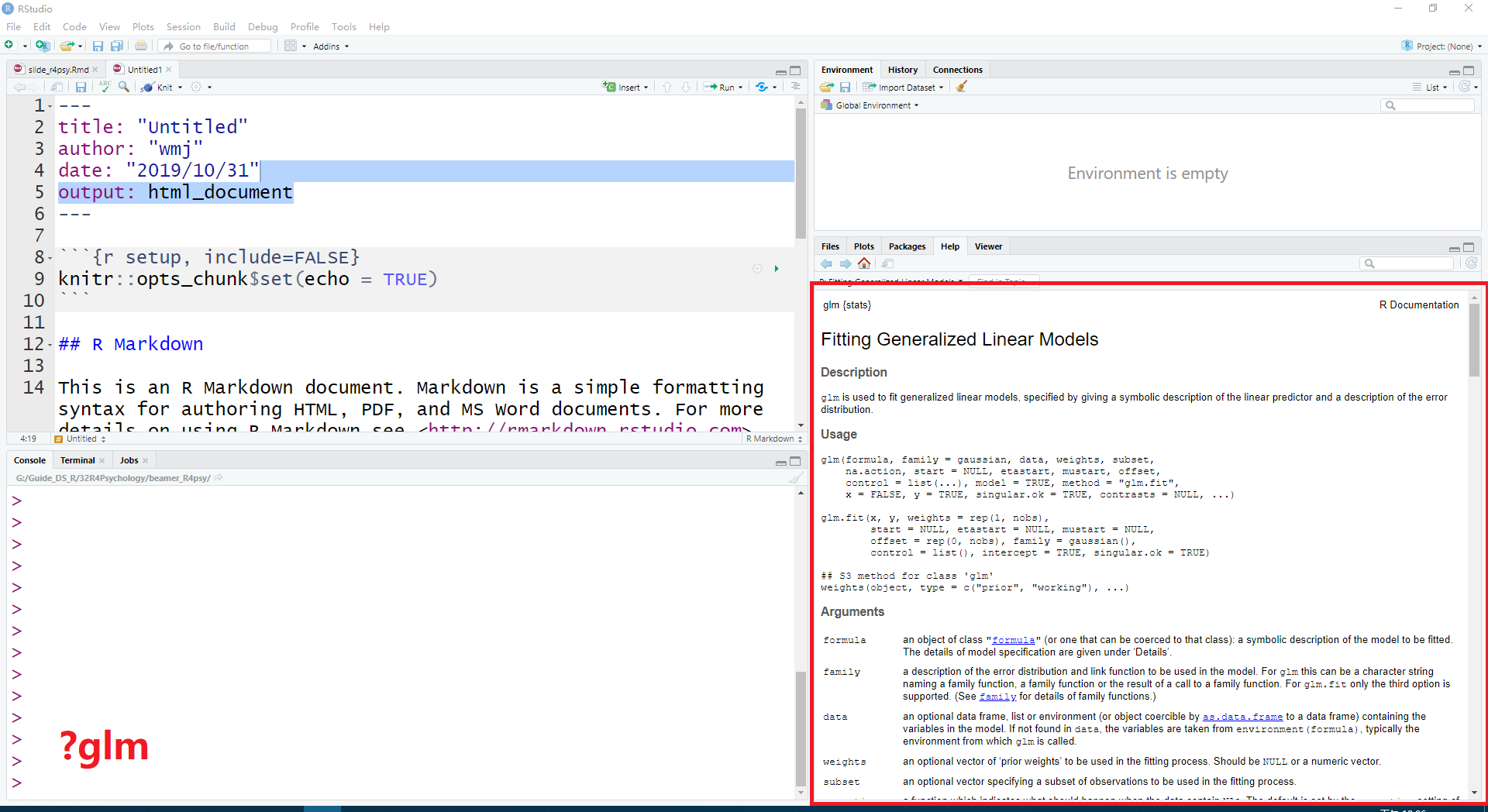Viewport: 1488px width, 812px height.
Task: Collapse the R Markdown section fold arrow
Action: 50,345
